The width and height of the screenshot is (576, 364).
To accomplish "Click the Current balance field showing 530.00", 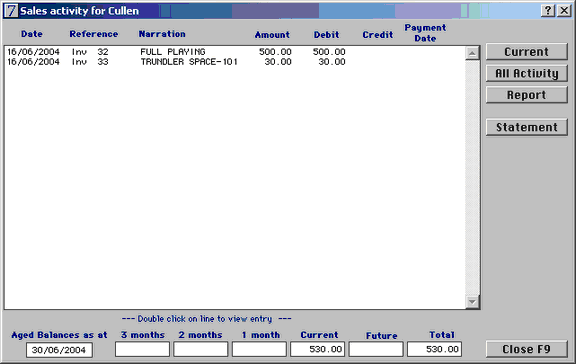I will [x=317, y=349].
